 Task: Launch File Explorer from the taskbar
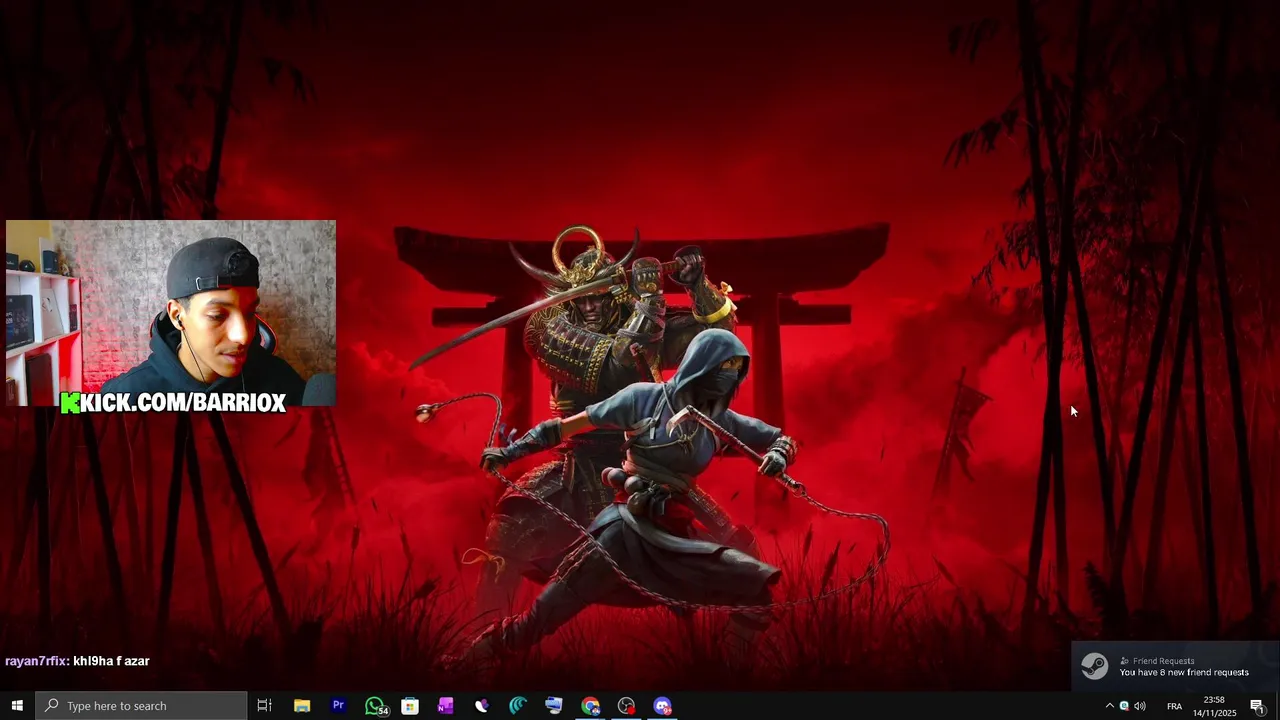point(302,706)
